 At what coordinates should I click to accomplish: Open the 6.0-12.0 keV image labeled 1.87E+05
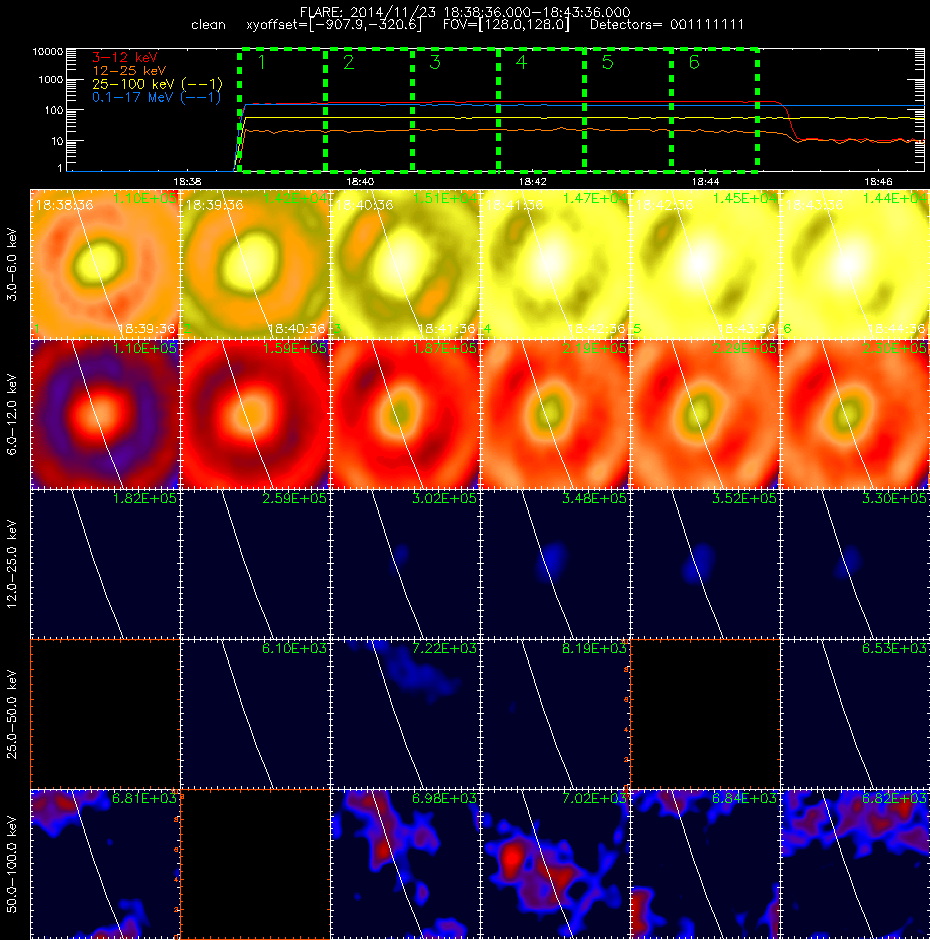click(405, 414)
